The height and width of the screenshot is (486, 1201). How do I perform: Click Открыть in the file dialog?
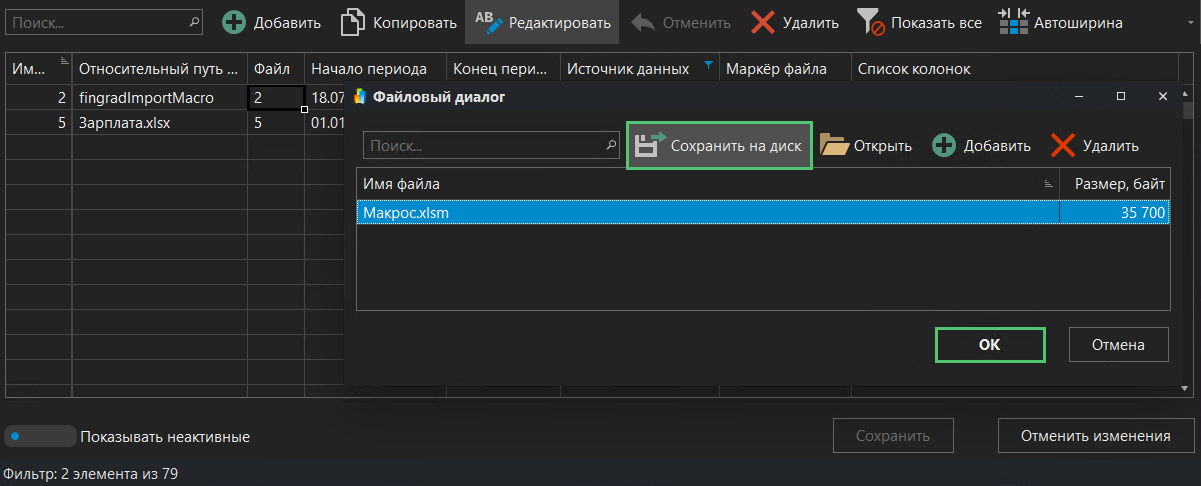pos(866,146)
